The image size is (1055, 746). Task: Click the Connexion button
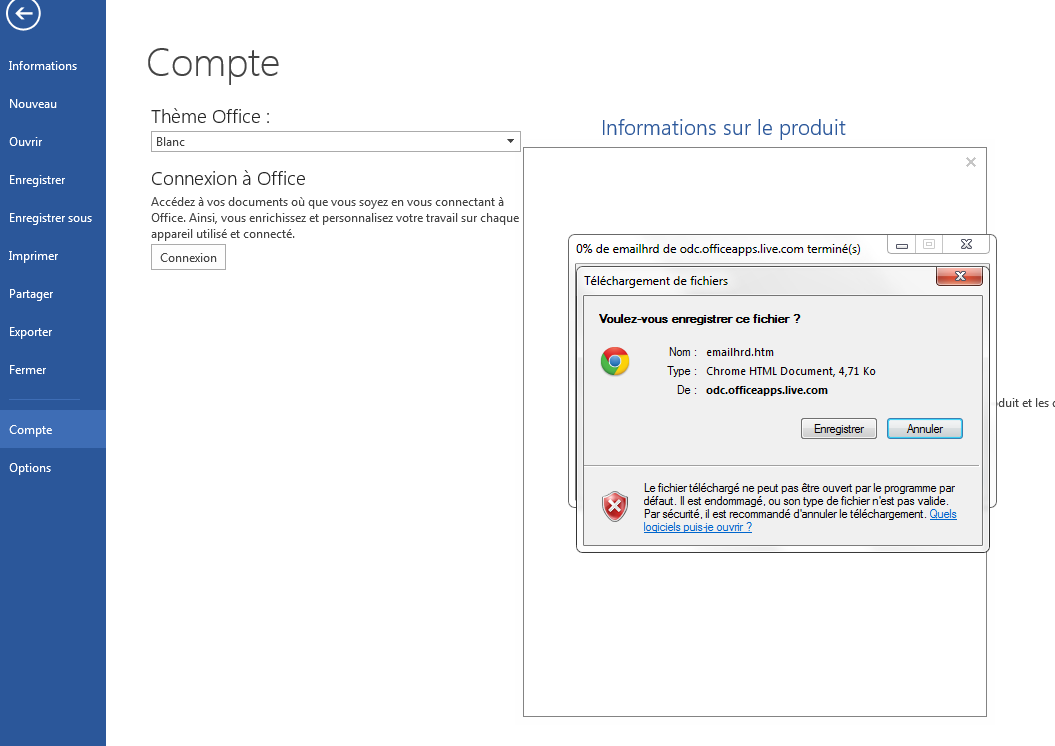tap(188, 258)
